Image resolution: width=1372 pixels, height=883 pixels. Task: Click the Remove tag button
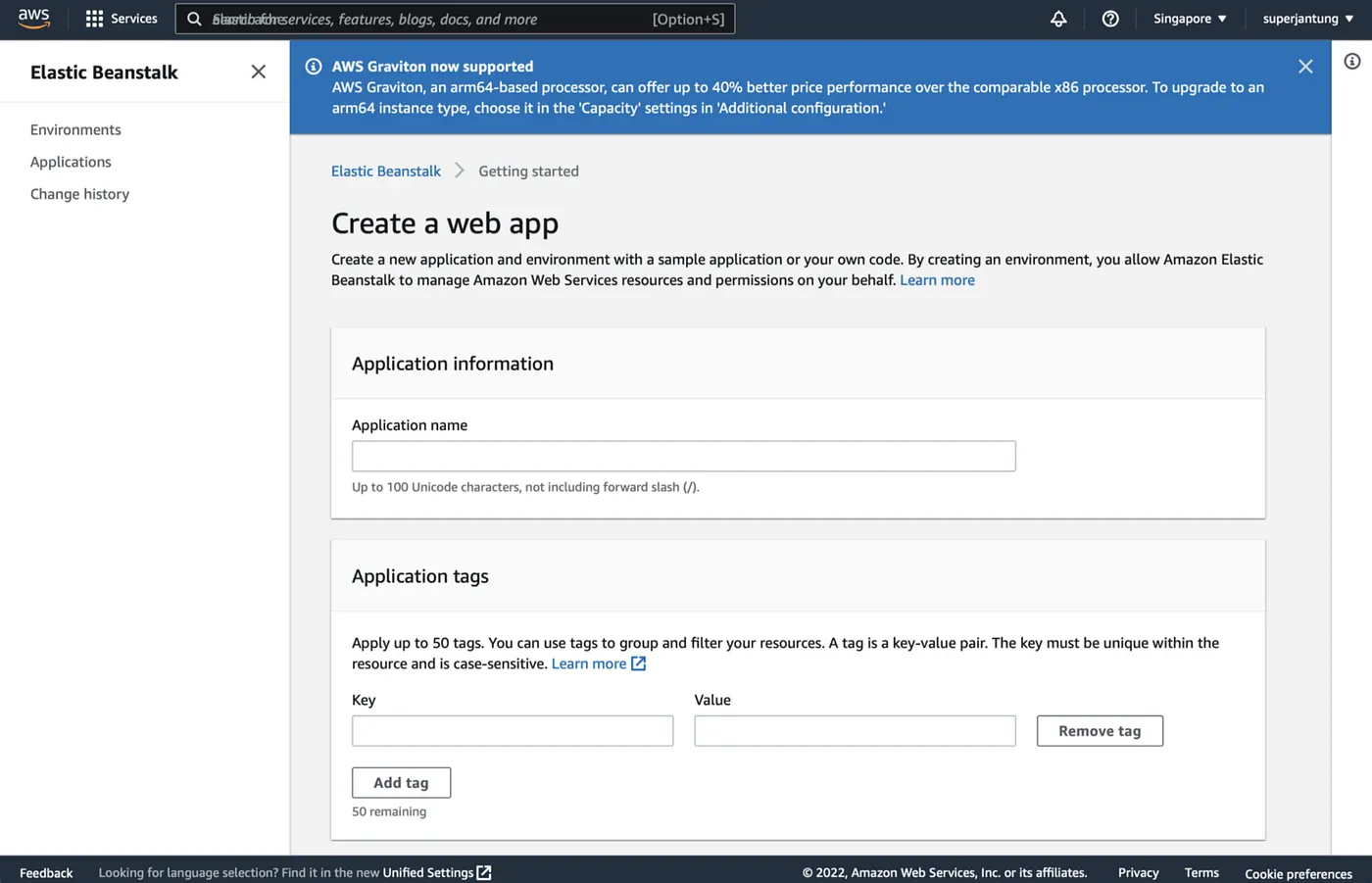pos(1100,731)
